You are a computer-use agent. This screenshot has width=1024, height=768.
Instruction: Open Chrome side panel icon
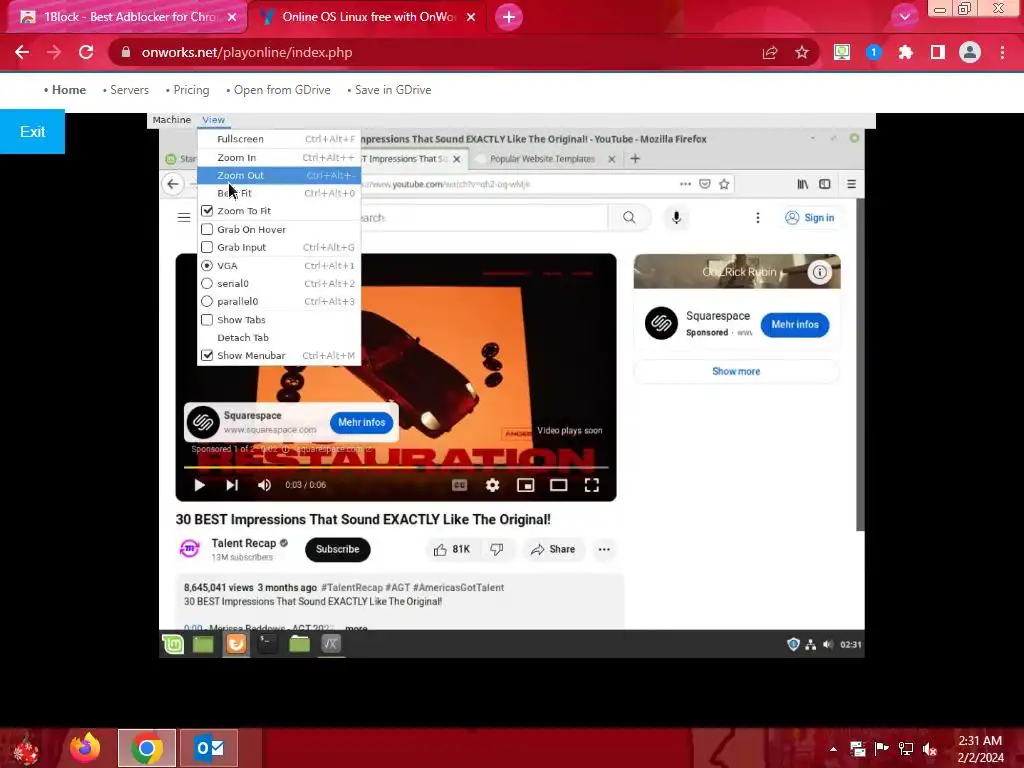(938, 52)
